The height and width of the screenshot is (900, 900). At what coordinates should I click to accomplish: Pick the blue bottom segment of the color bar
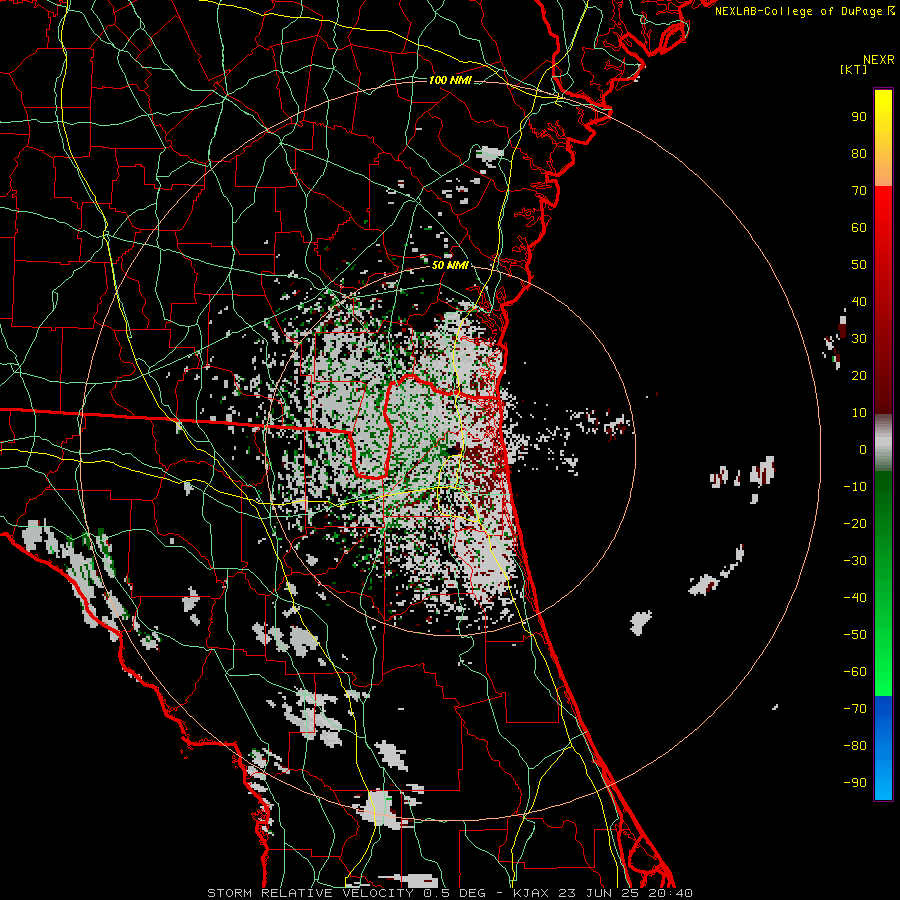tap(883, 748)
